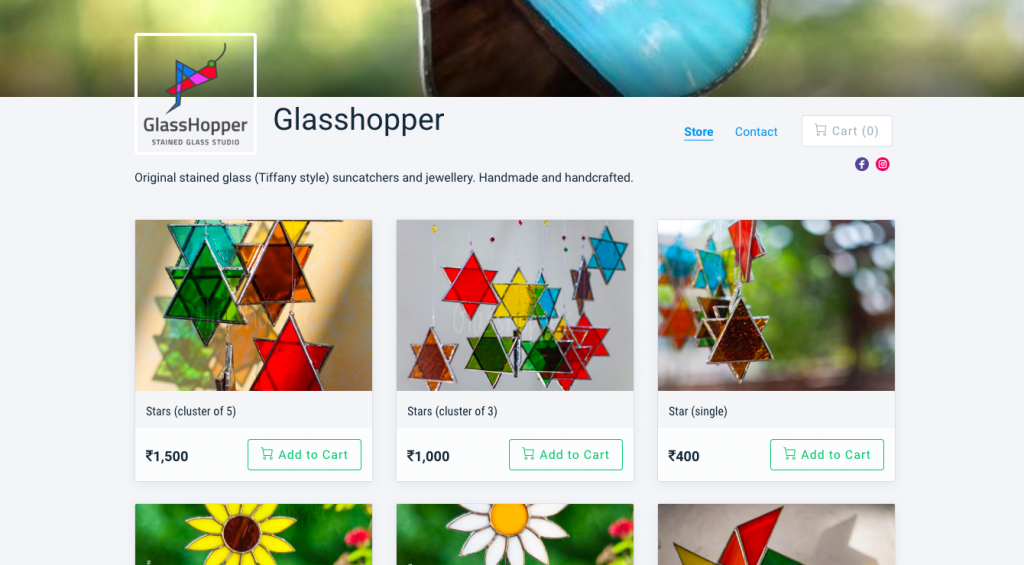The width and height of the screenshot is (1024, 565).
Task: Open Stars (cluster of 5) product image
Action: pyautogui.click(x=253, y=305)
